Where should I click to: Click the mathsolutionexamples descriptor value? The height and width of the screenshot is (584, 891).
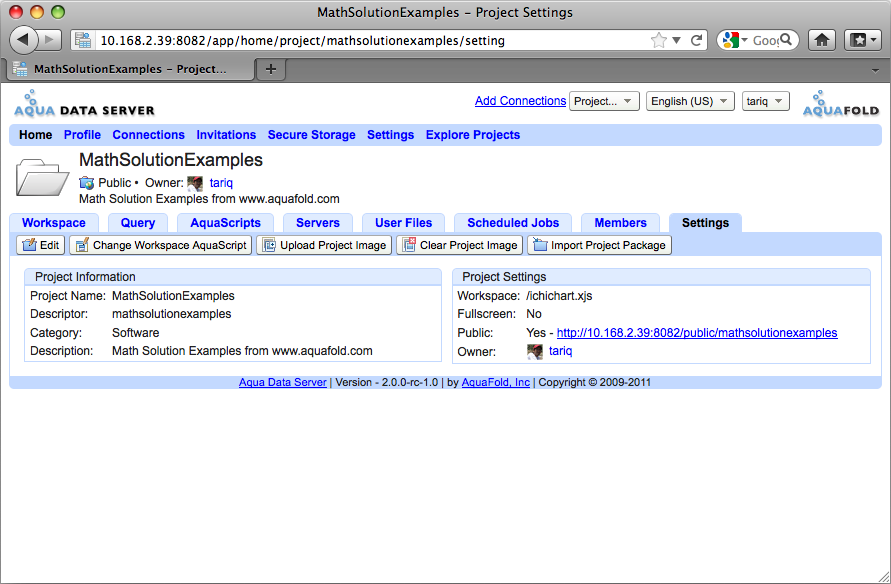(x=172, y=314)
